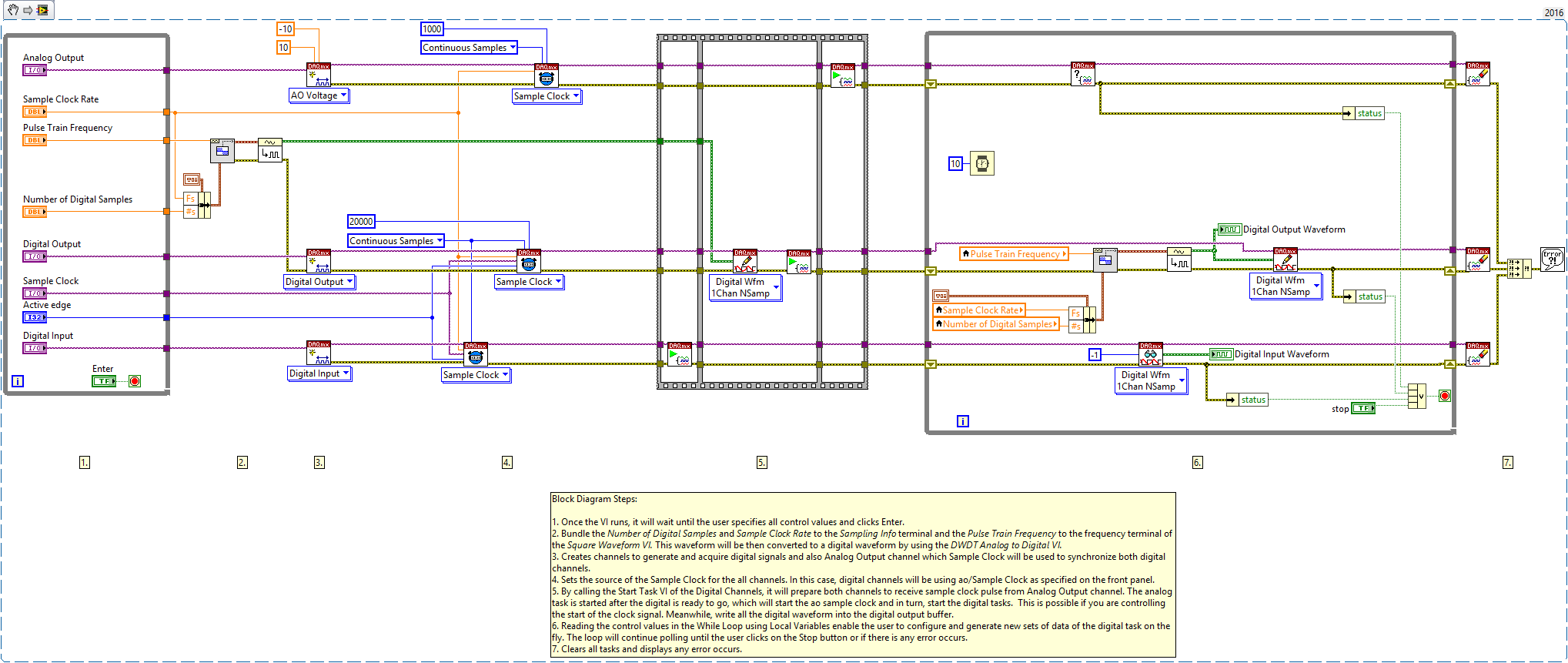Open Continuous Samples dropdown below the 1000 constant
The height and width of the screenshot is (663, 1568).
tap(470, 48)
